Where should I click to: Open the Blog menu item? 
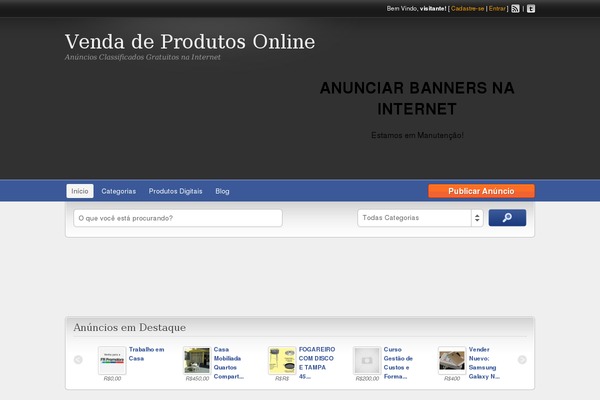coord(222,191)
